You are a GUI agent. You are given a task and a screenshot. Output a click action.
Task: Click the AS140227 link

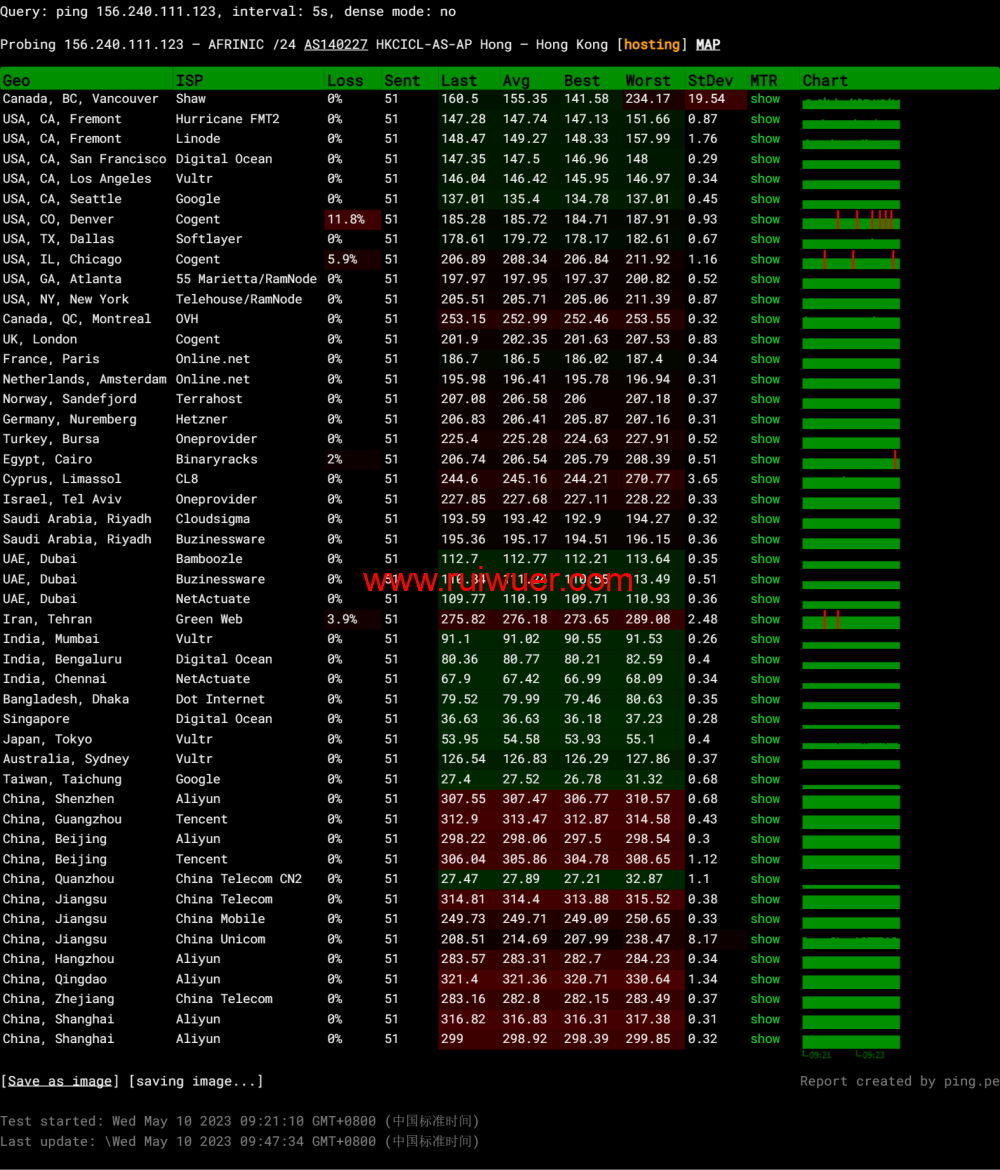tap(336, 45)
